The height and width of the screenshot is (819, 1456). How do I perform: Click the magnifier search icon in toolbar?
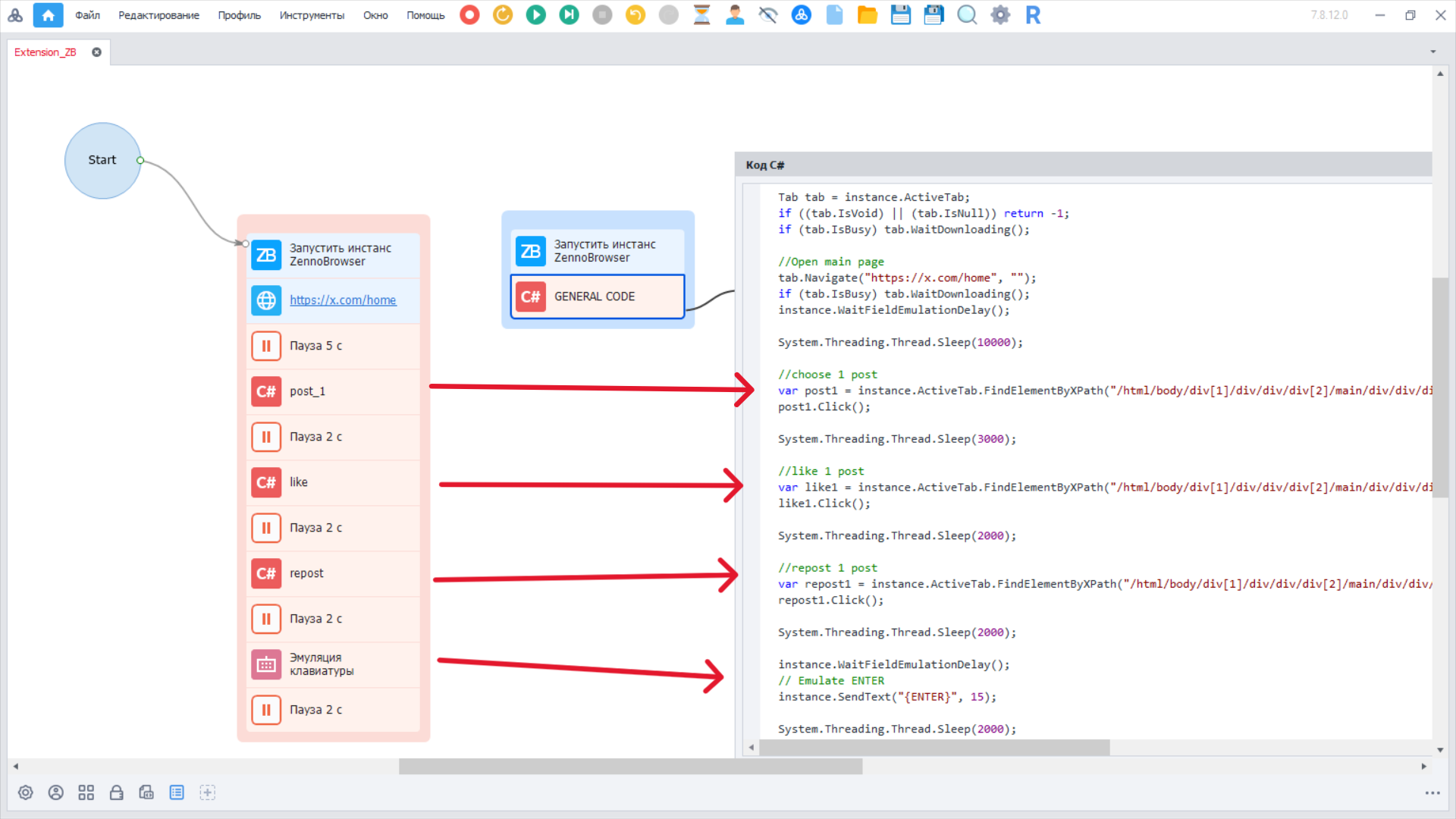(967, 15)
